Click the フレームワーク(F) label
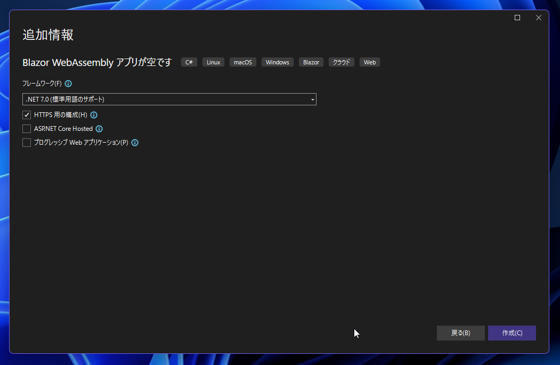The width and height of the screenshot is (560, 365). pyautogui.click(x=42, y=84)
